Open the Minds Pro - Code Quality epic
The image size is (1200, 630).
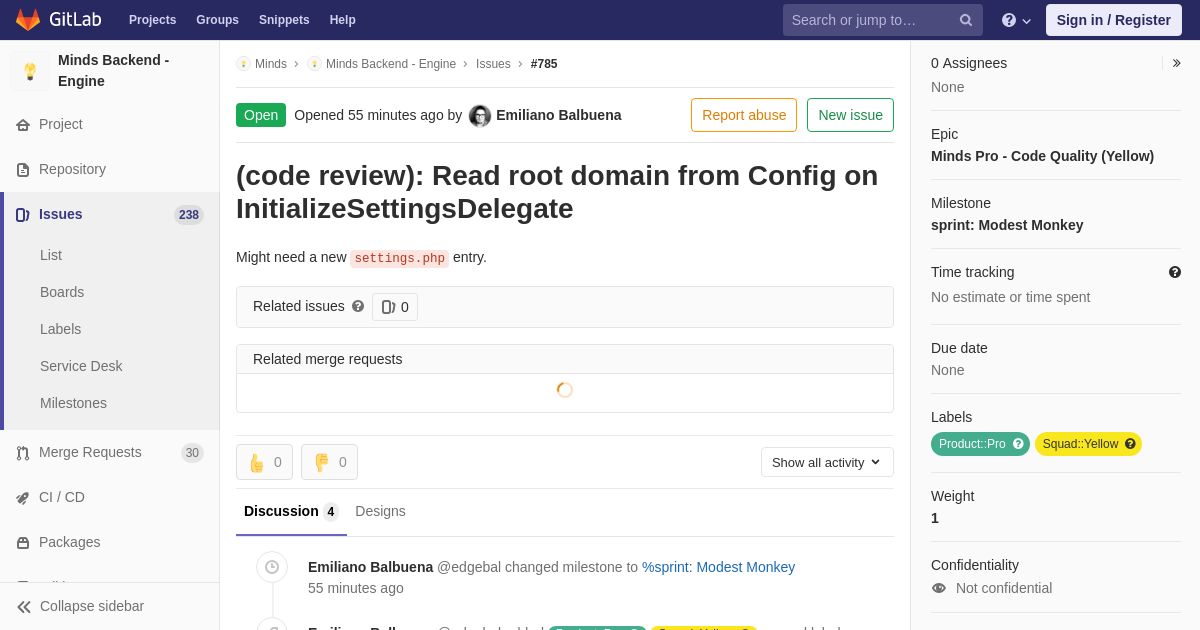point(1042,156)
